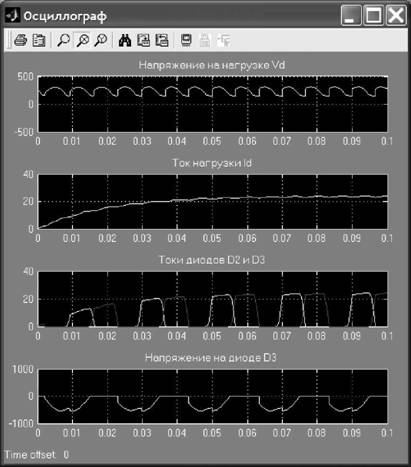This screenshot has width=411, height=467.
Task: Open the window system menu icon beside Осциллограф
Action: 12,15
